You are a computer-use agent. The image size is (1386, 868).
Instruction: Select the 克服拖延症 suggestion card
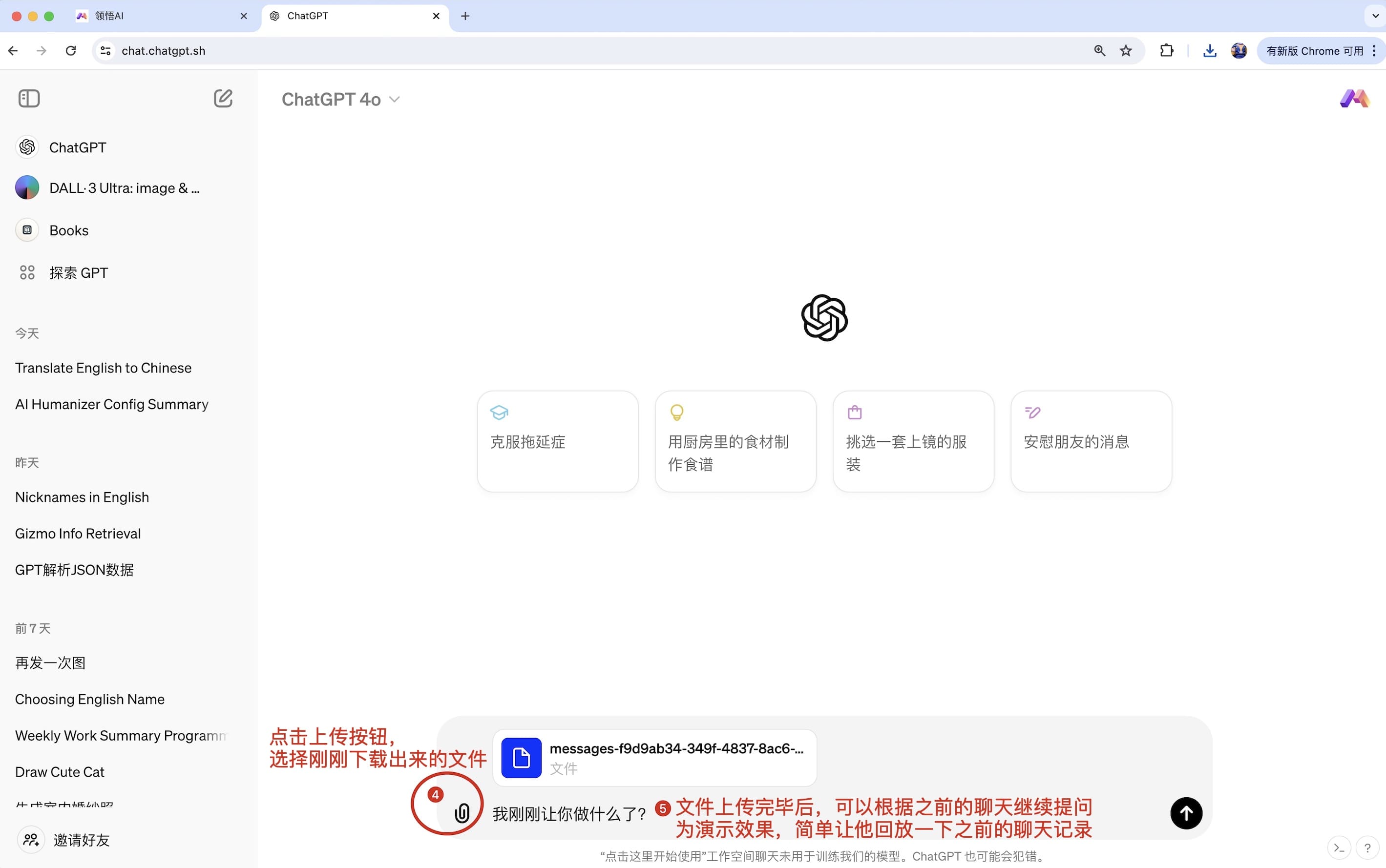click(x=558, y=441)
